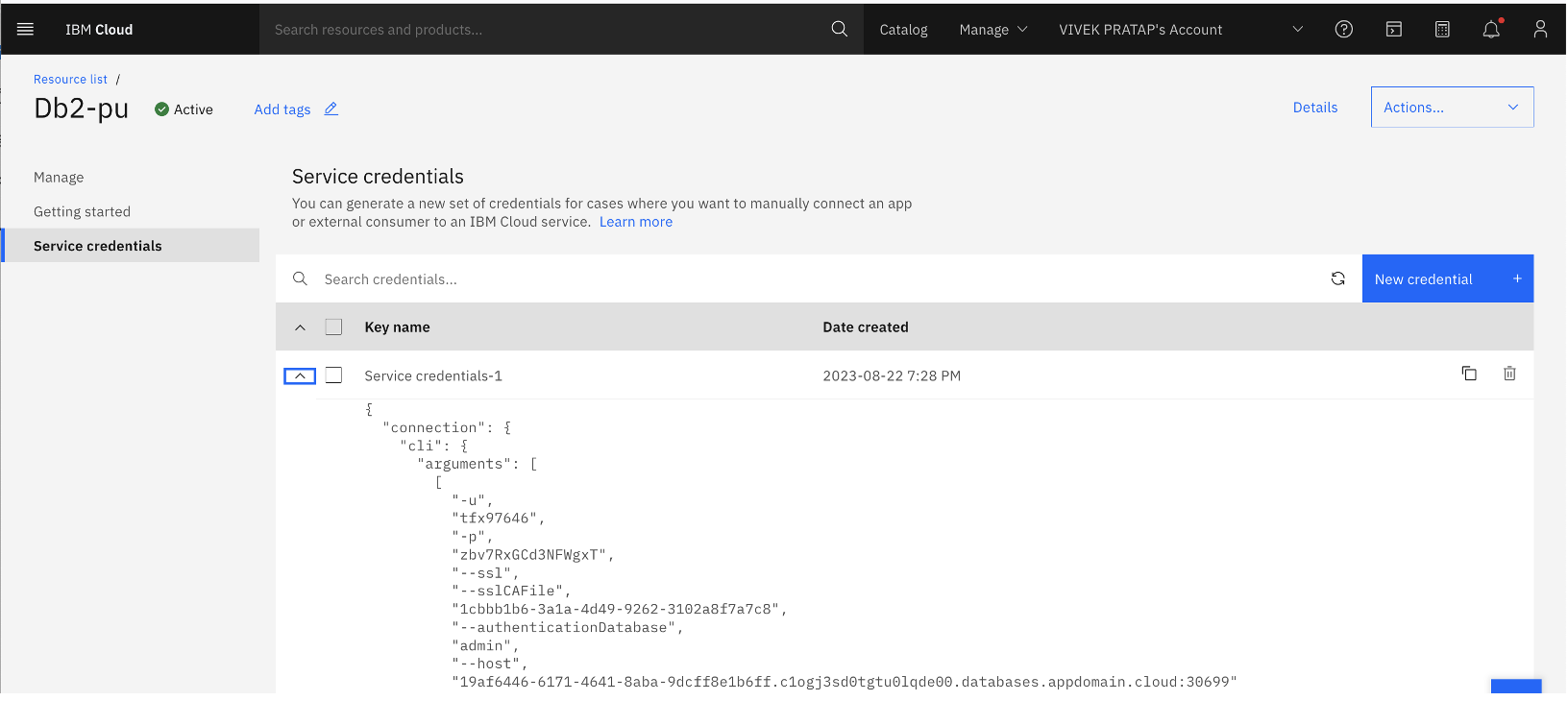Open the user profile icon

(1540, 30)
